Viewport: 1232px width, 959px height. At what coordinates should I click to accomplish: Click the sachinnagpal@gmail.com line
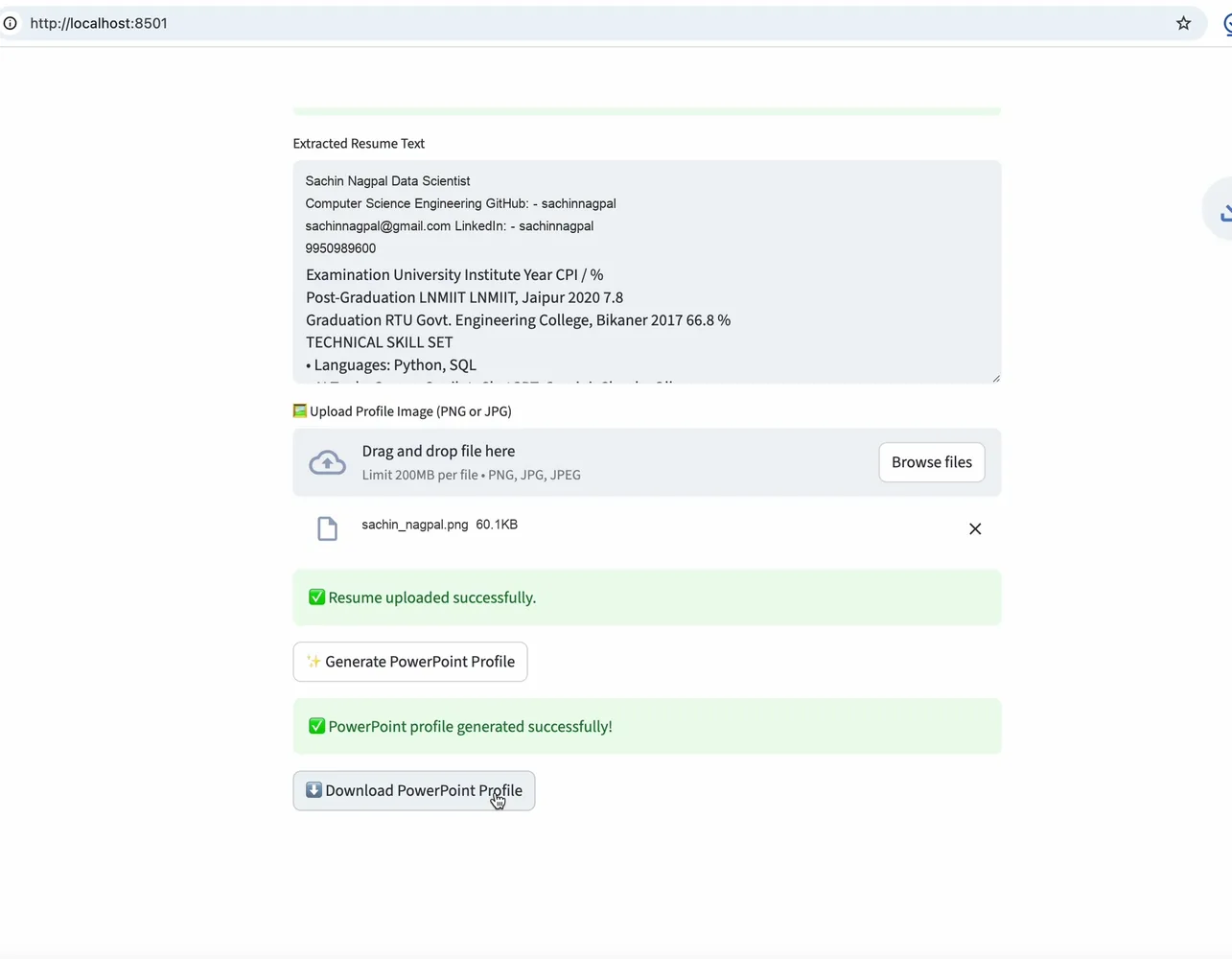tap(449, 226)
